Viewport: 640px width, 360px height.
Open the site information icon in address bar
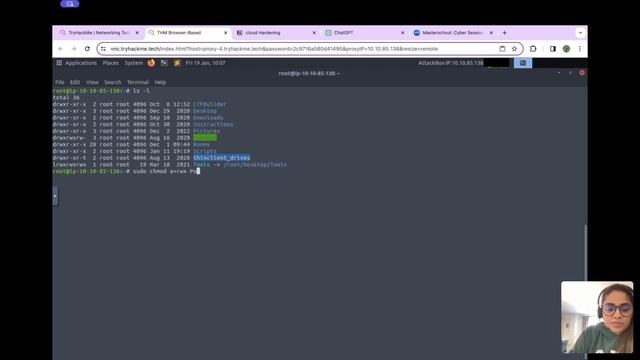point(104,49)
